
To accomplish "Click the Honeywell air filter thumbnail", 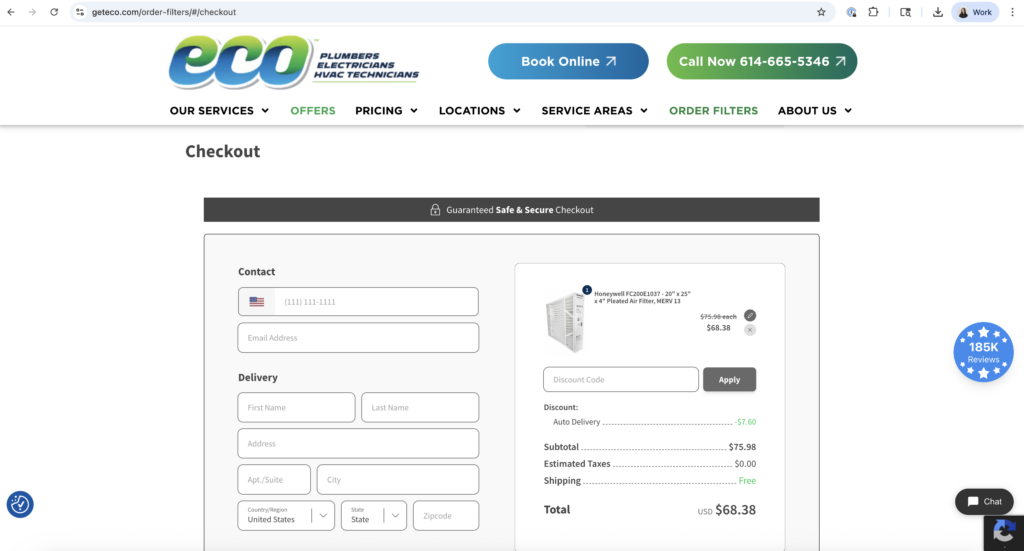I will coord(566,323).
